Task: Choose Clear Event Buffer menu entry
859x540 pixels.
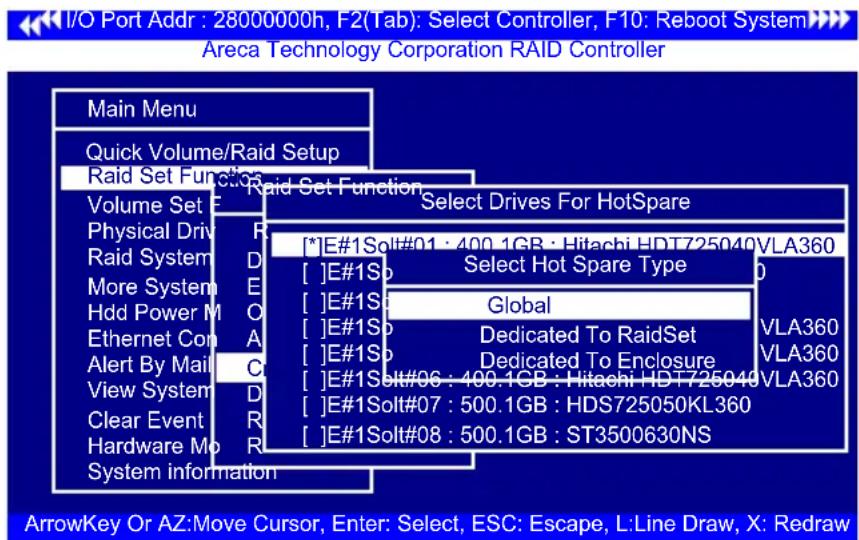Action: click(146, 421)
